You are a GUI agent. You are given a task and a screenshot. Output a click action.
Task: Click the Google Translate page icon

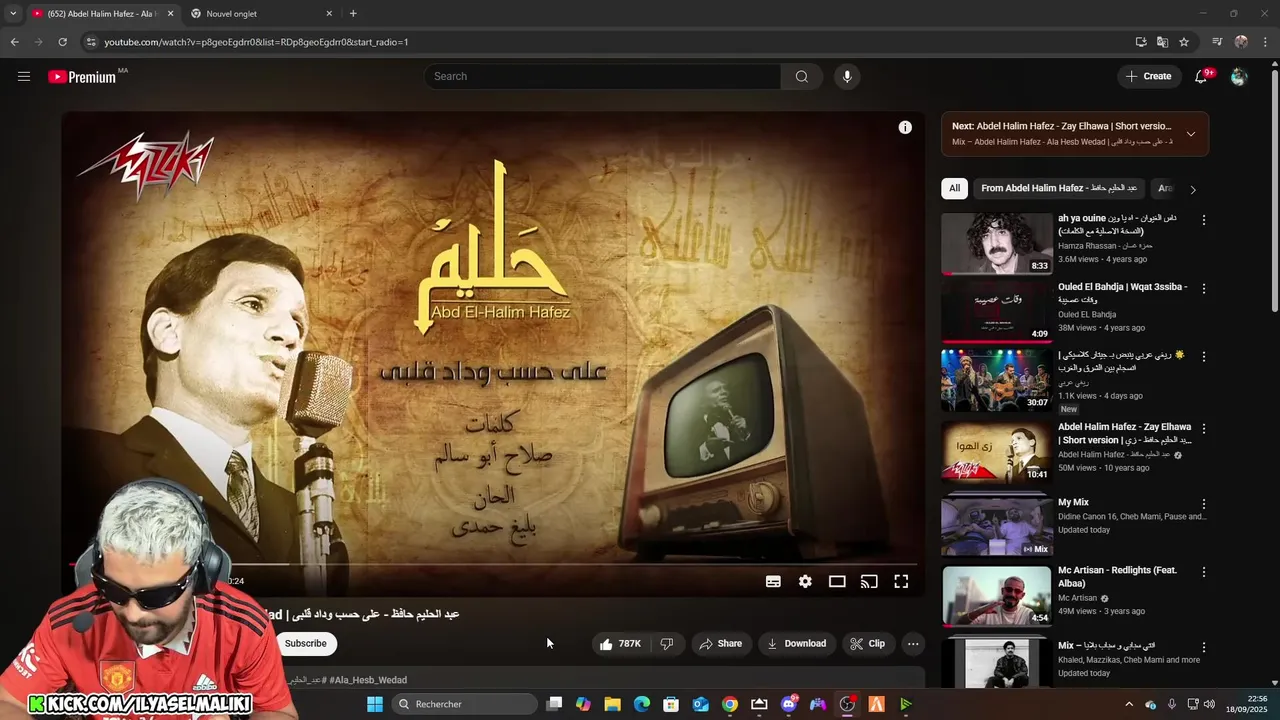1162,42
